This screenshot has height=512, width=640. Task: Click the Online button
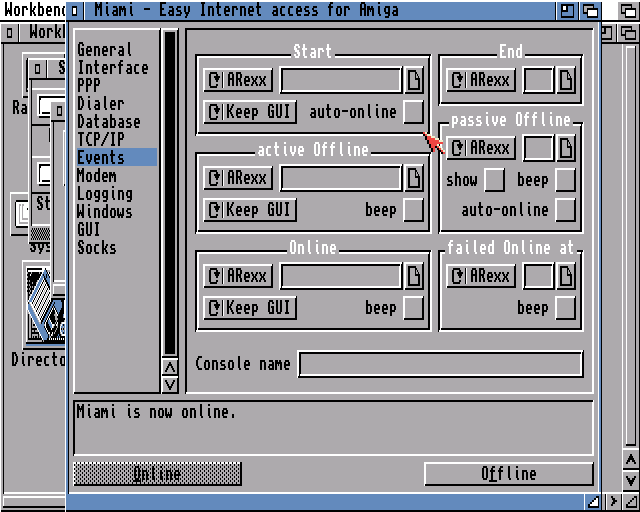click(x=158, y=474)
